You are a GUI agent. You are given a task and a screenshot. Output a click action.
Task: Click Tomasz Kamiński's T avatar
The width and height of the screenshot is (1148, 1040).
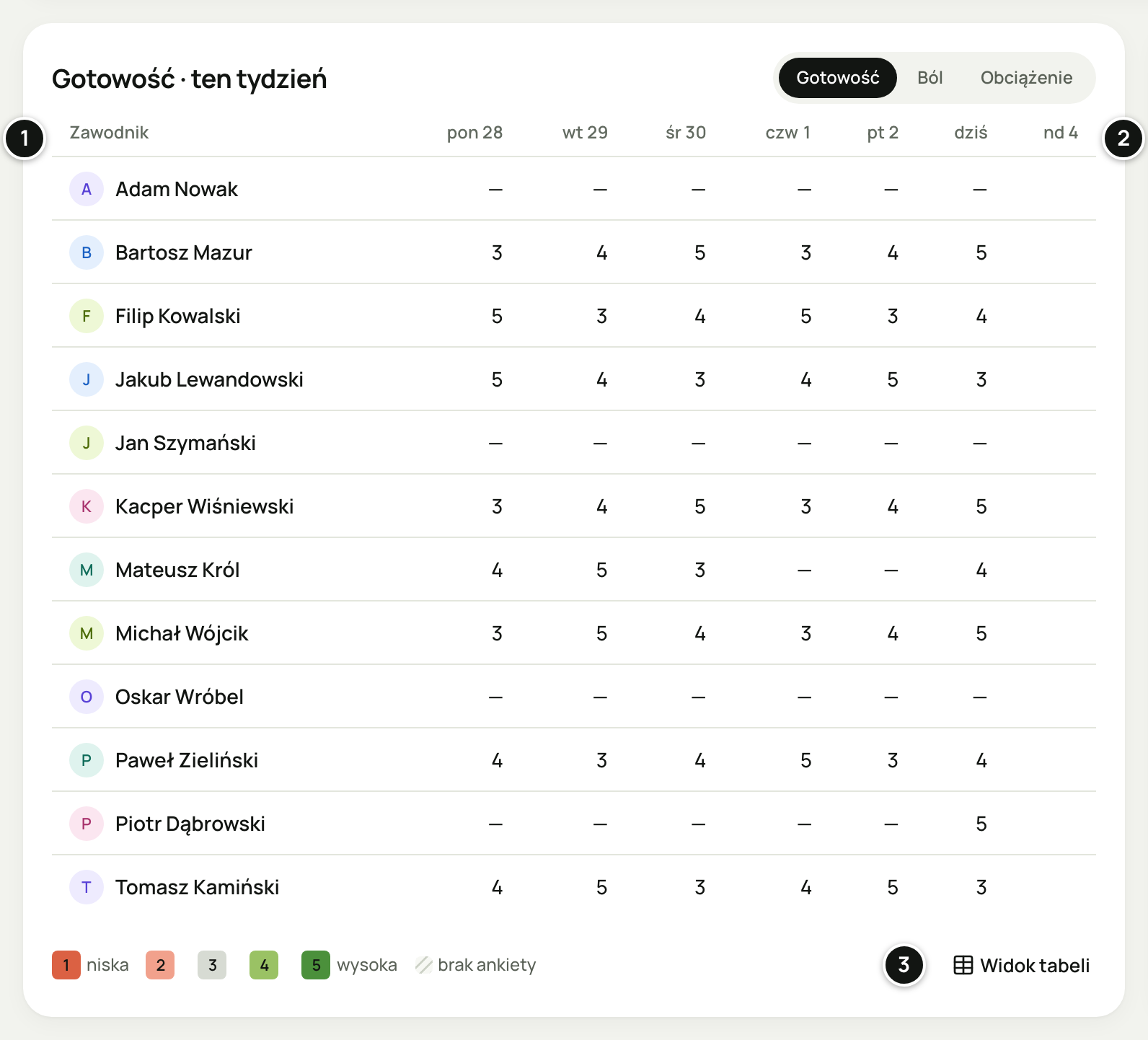tap(87, 887)
